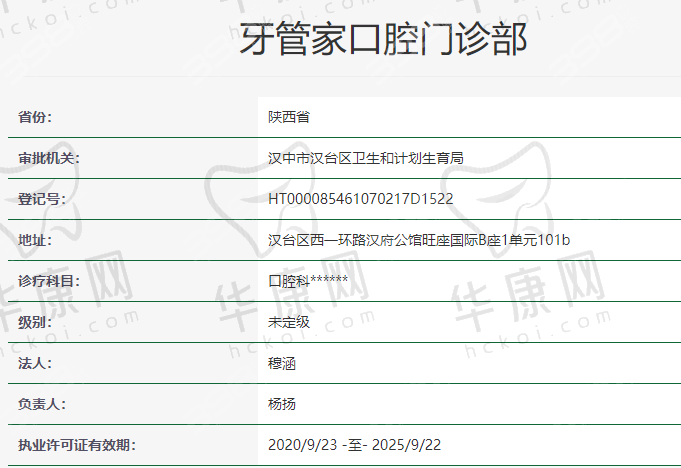Viewport: 681px width, 468px height.
Task: Select the value 陕西省
Action: coord(289,117)
